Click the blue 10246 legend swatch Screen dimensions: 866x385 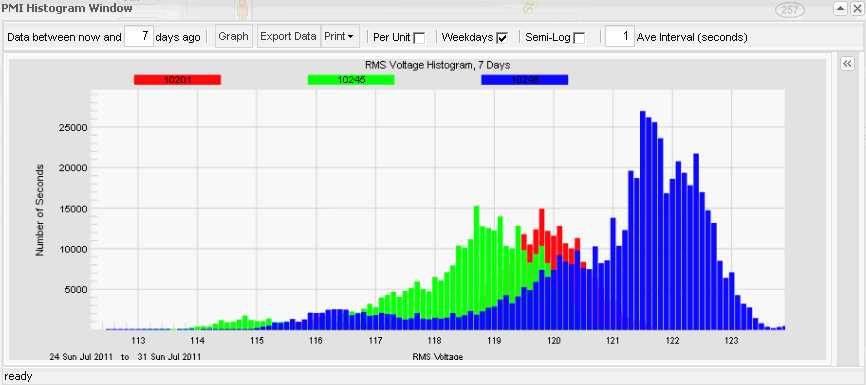(525, 80)
